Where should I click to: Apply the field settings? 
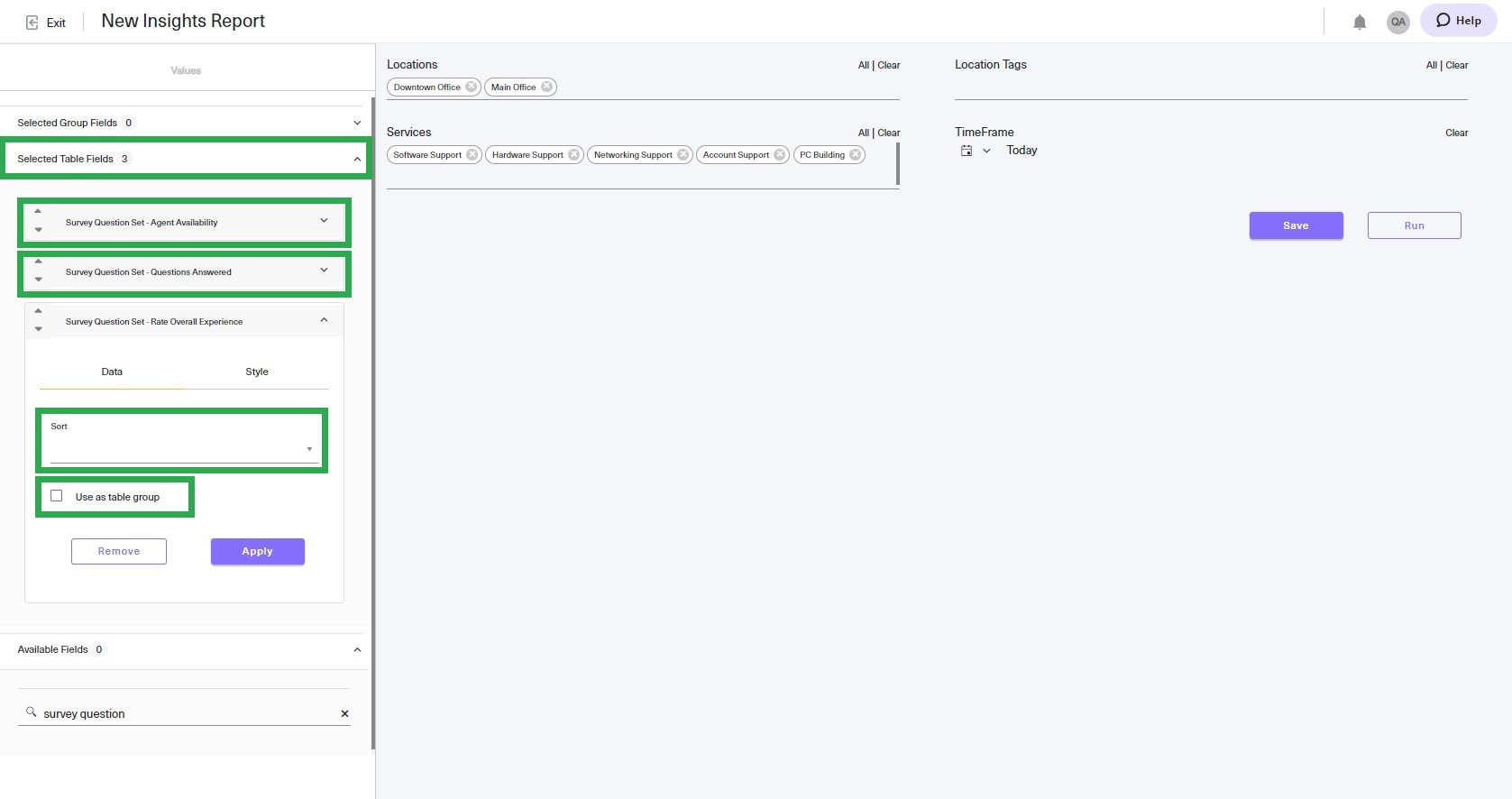tap(257, 551)
